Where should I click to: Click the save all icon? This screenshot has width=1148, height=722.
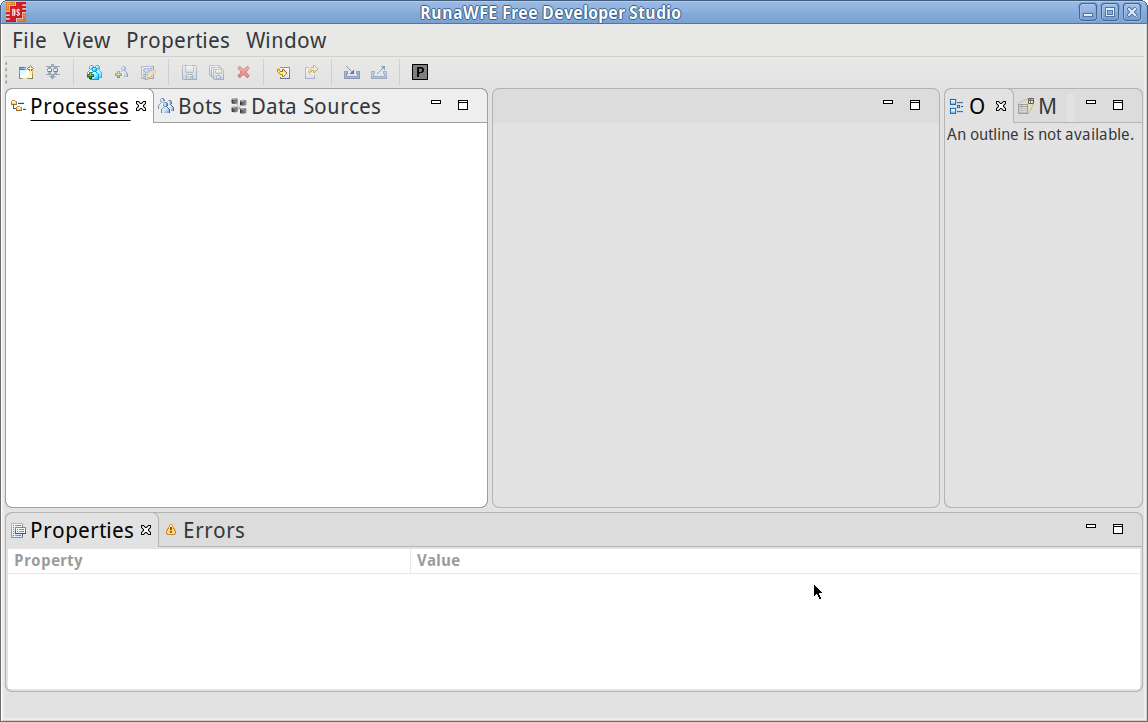tap(216, 72)
